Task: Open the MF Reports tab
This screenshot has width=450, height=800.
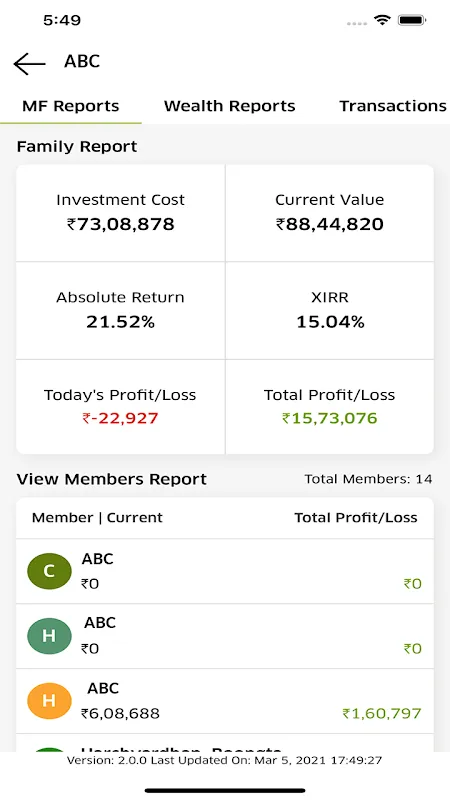Action: pyautogui.click(x=71, y=106)
